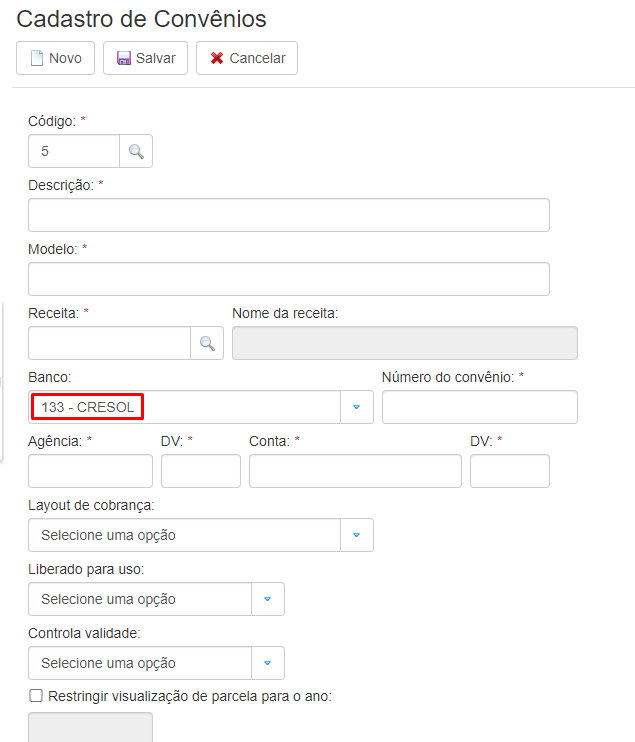Click the Novo button
635x742 pixels.
[56, 58]
